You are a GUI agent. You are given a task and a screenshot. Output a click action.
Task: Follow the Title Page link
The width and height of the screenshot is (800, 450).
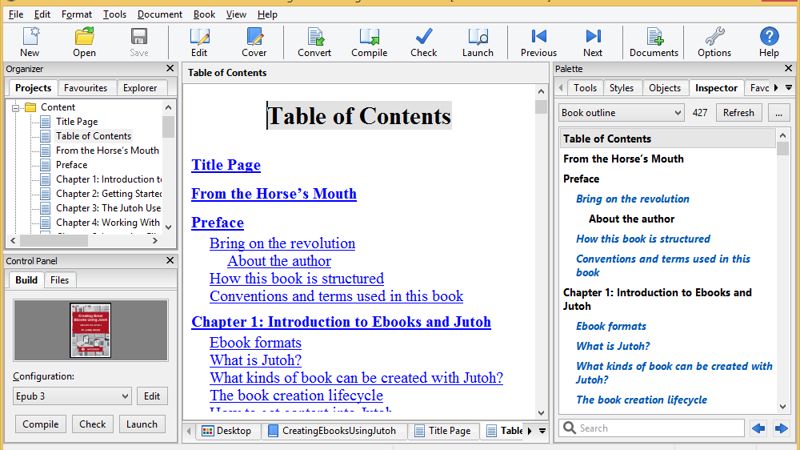point(226,165)
